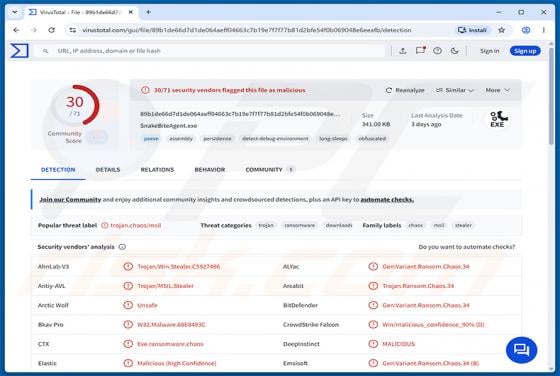Click the warning icon in the Arctic Wolf row

pyautogui.click(x=128, y=305)
